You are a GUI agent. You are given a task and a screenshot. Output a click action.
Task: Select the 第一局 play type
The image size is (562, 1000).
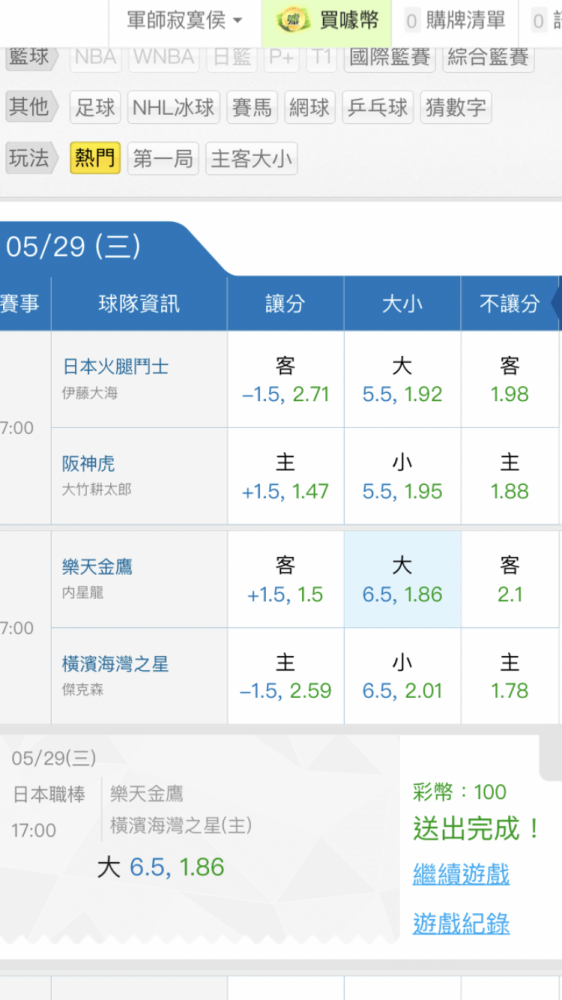[163, 158]
